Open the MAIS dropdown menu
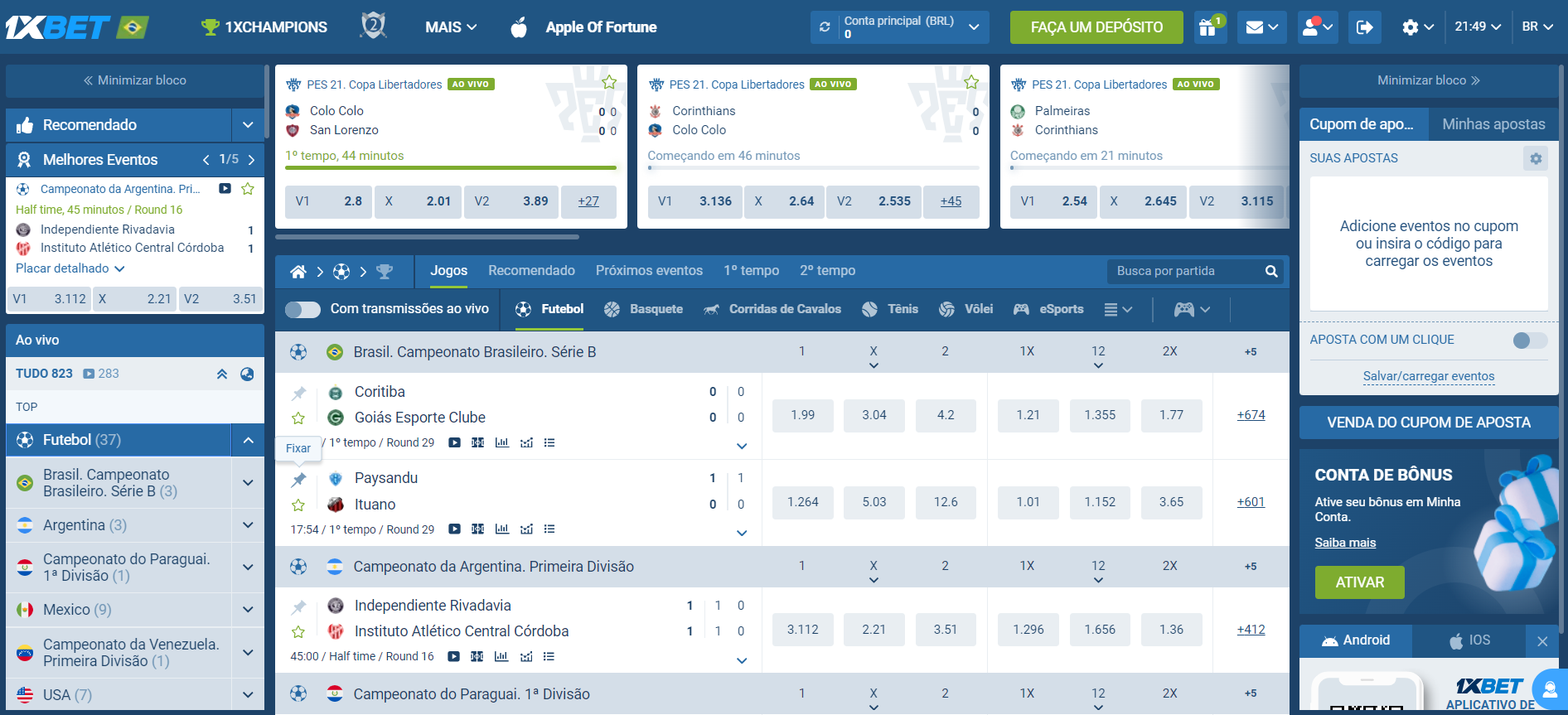This screenshot has width=1568, height=715. click(451, 27)
